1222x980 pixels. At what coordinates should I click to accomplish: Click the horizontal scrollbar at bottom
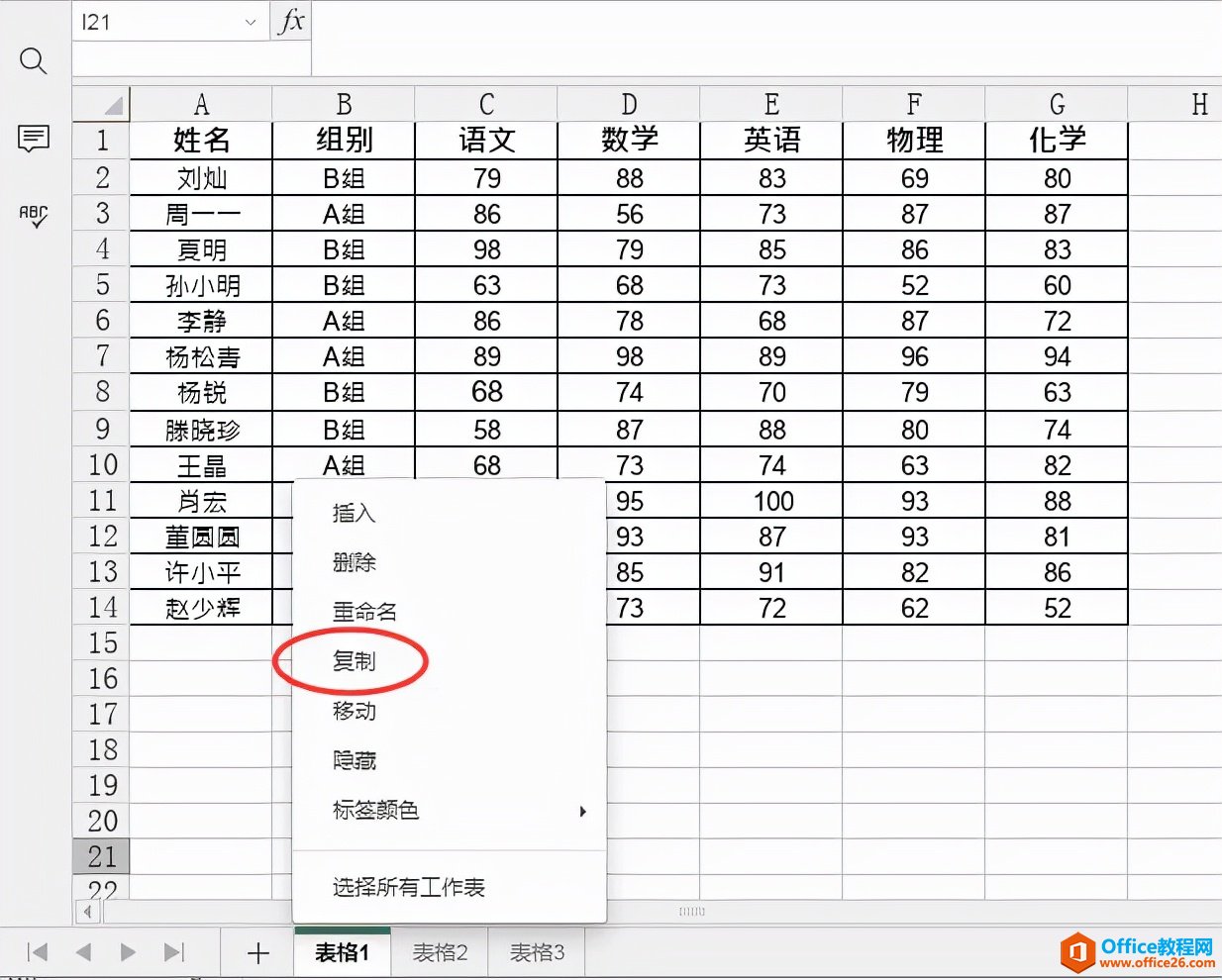(692, 911)
